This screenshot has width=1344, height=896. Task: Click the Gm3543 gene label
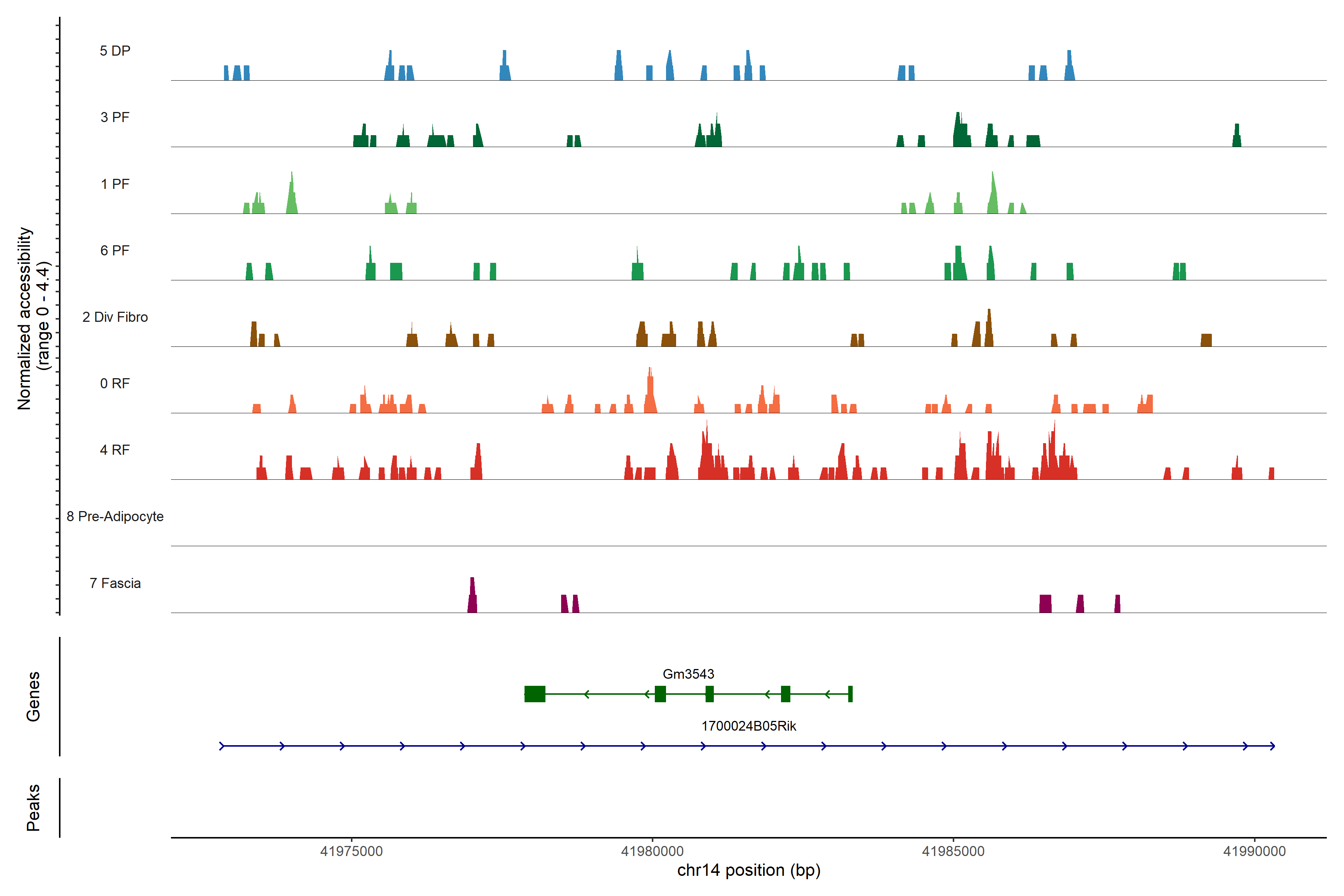click(688, 674)
